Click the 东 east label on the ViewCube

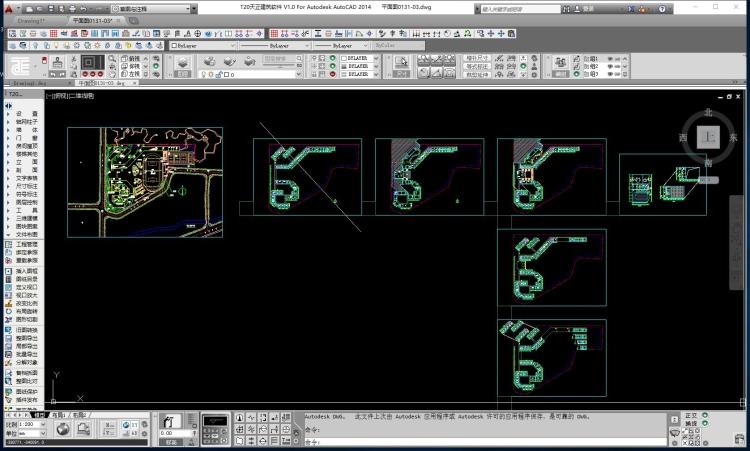733,138
